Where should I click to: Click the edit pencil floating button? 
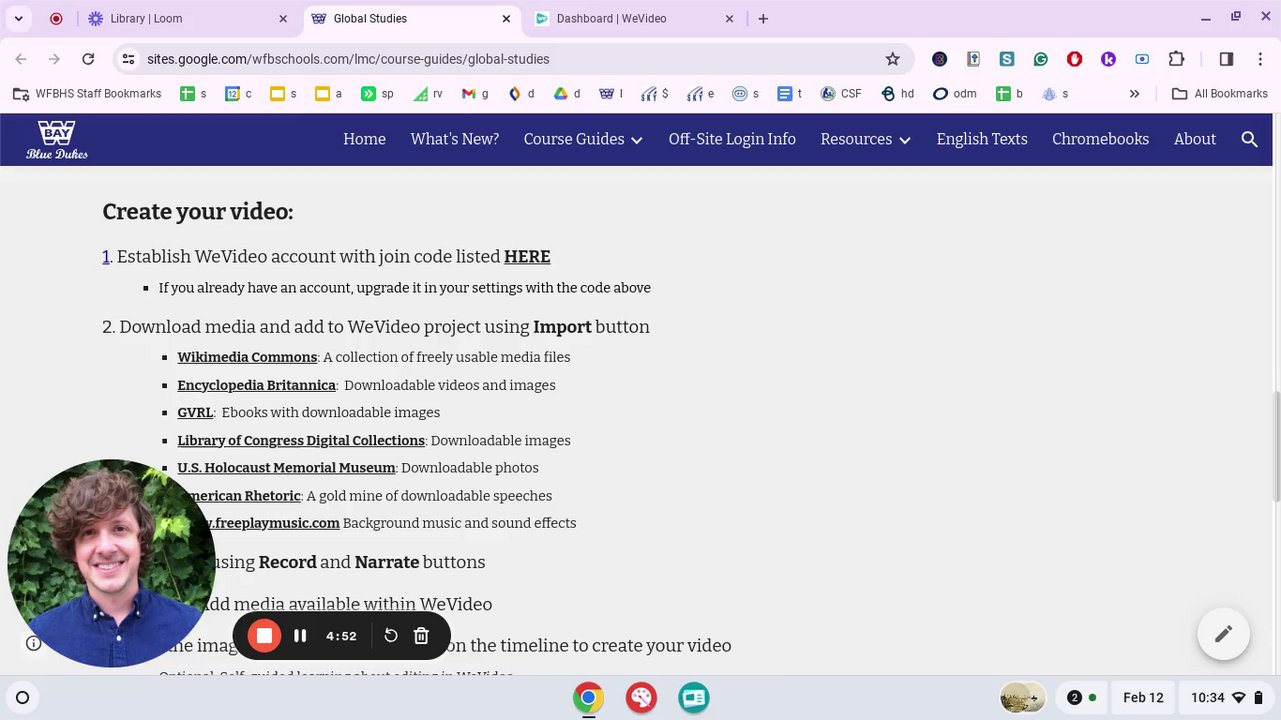[1223, 634]
